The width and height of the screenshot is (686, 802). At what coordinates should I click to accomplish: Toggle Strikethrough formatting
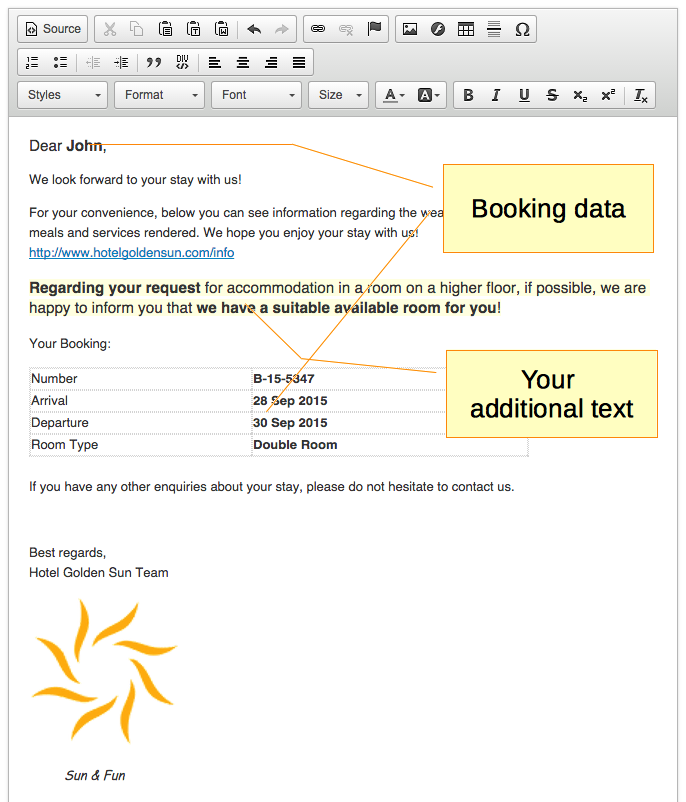[552, 95]
